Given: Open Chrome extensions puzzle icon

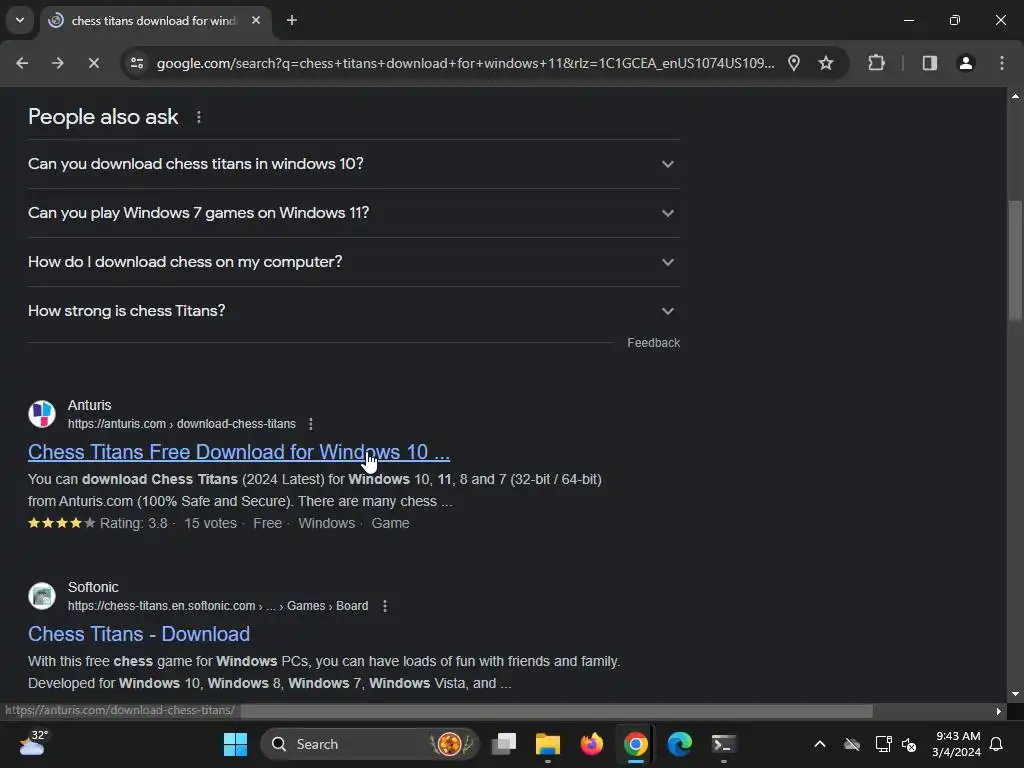Looking at the screenshot, I should [876, 63].
